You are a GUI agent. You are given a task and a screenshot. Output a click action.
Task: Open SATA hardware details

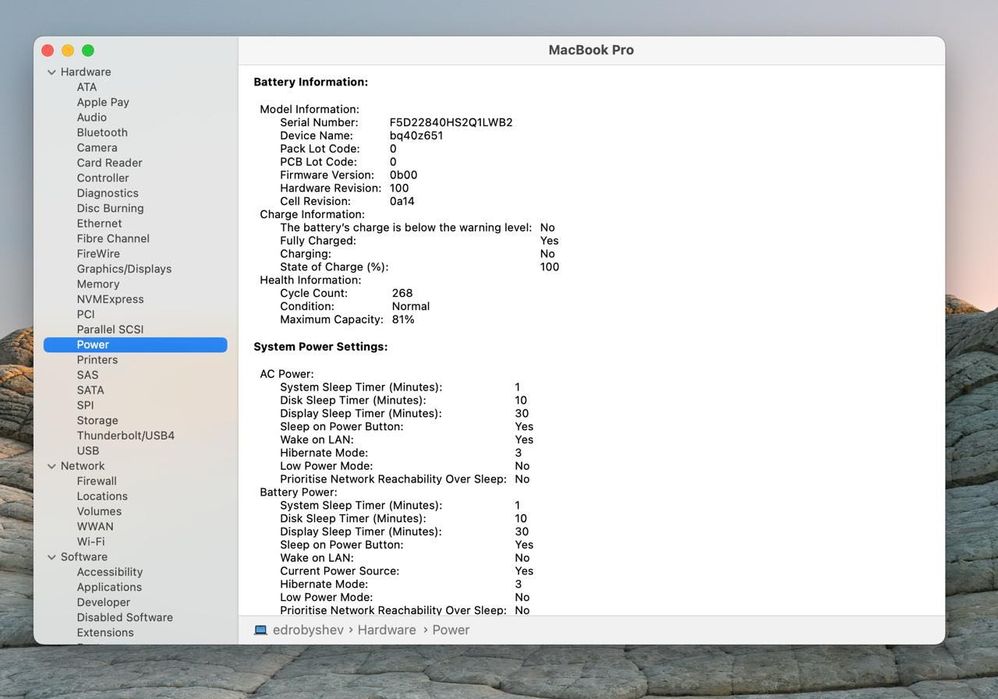90,390
